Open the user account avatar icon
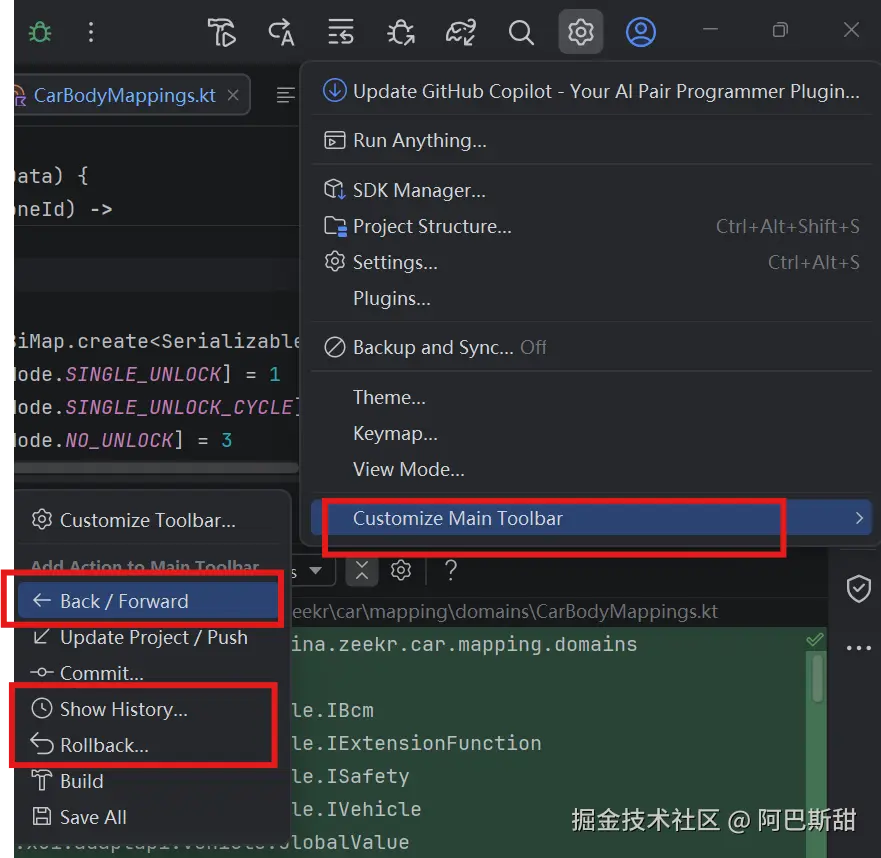The width and height of the screenshot is (881, 858). (641, 32)
